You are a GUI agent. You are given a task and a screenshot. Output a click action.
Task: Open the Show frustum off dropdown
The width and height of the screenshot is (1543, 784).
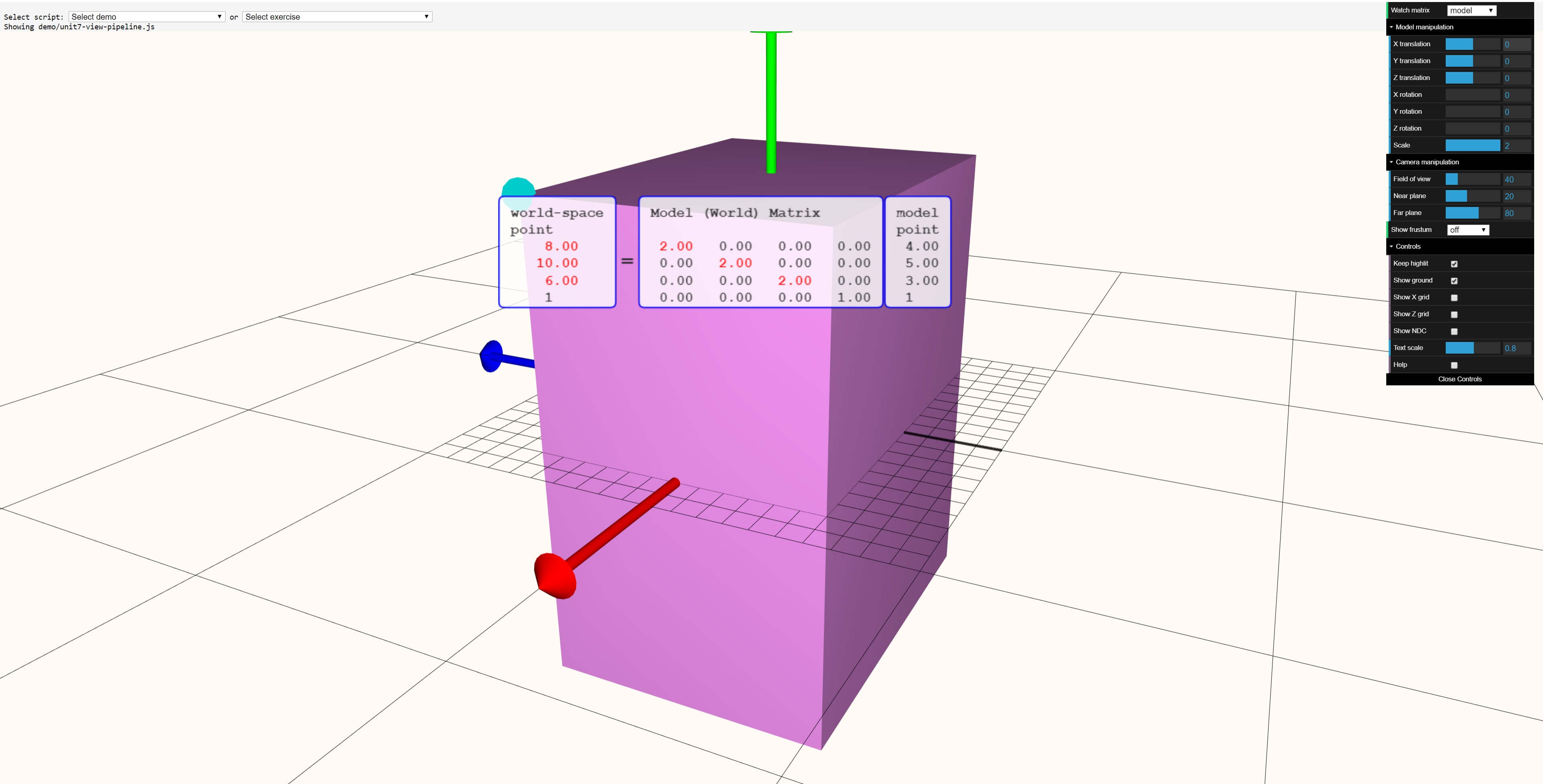coord(1467,229)
